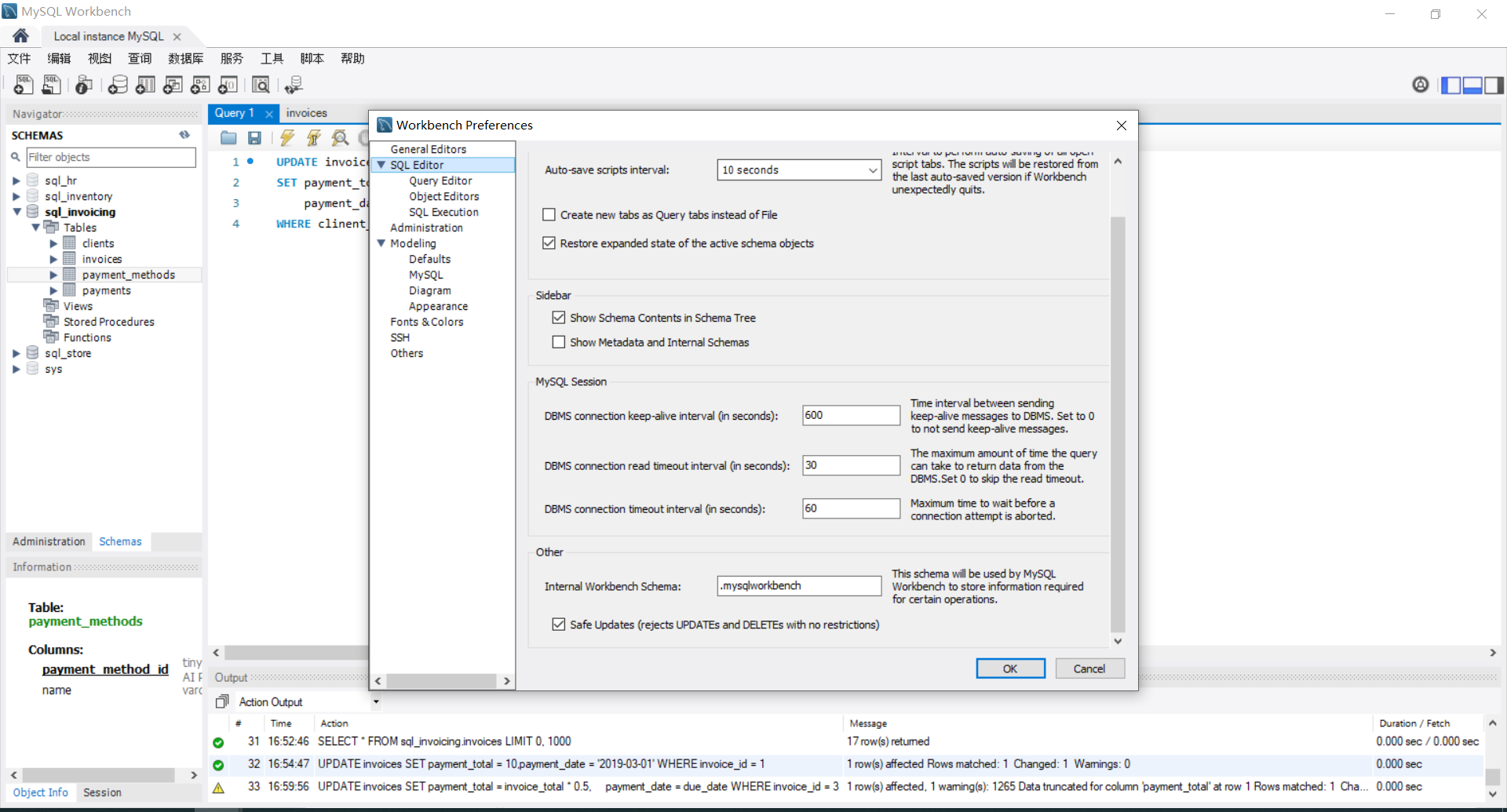Select the Others preferences page
1507x812 pixels.
point(407,353)
